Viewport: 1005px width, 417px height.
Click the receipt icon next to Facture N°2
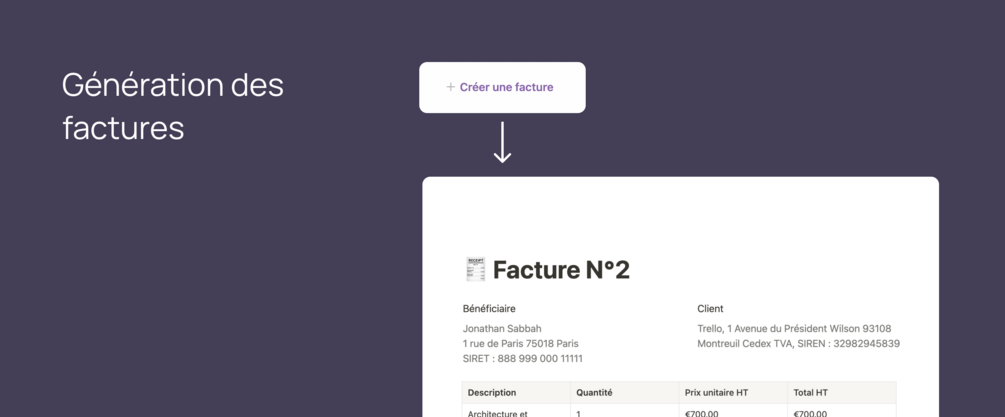coord(476,270)
